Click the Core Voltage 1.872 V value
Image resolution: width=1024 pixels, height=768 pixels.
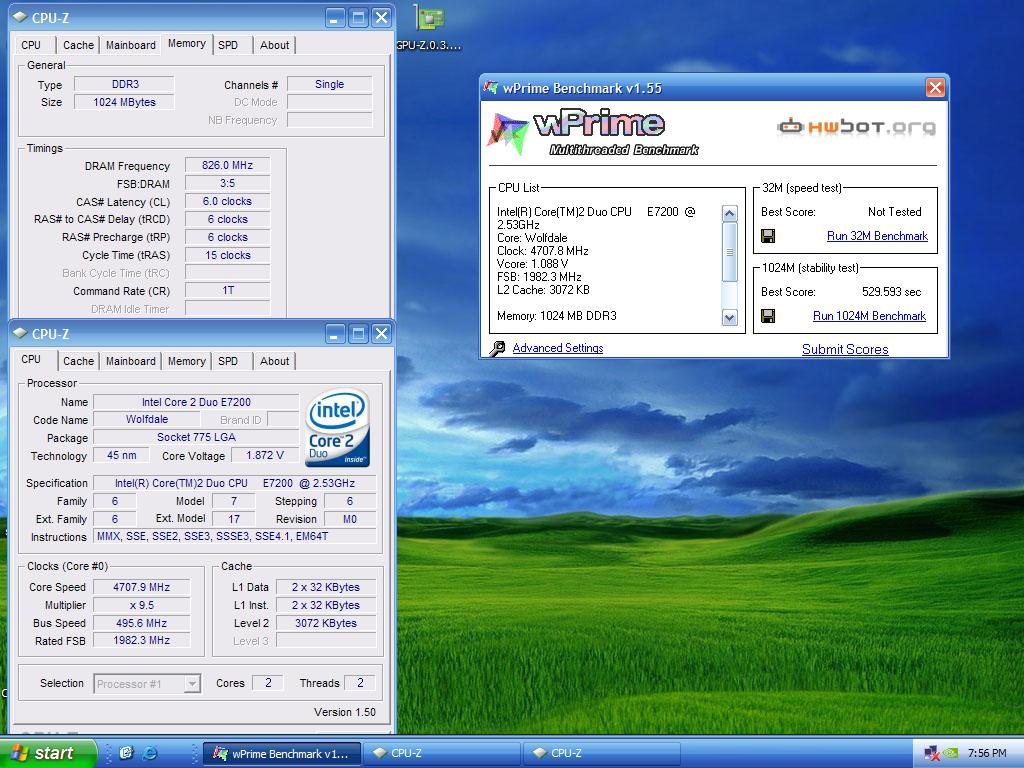264,455
